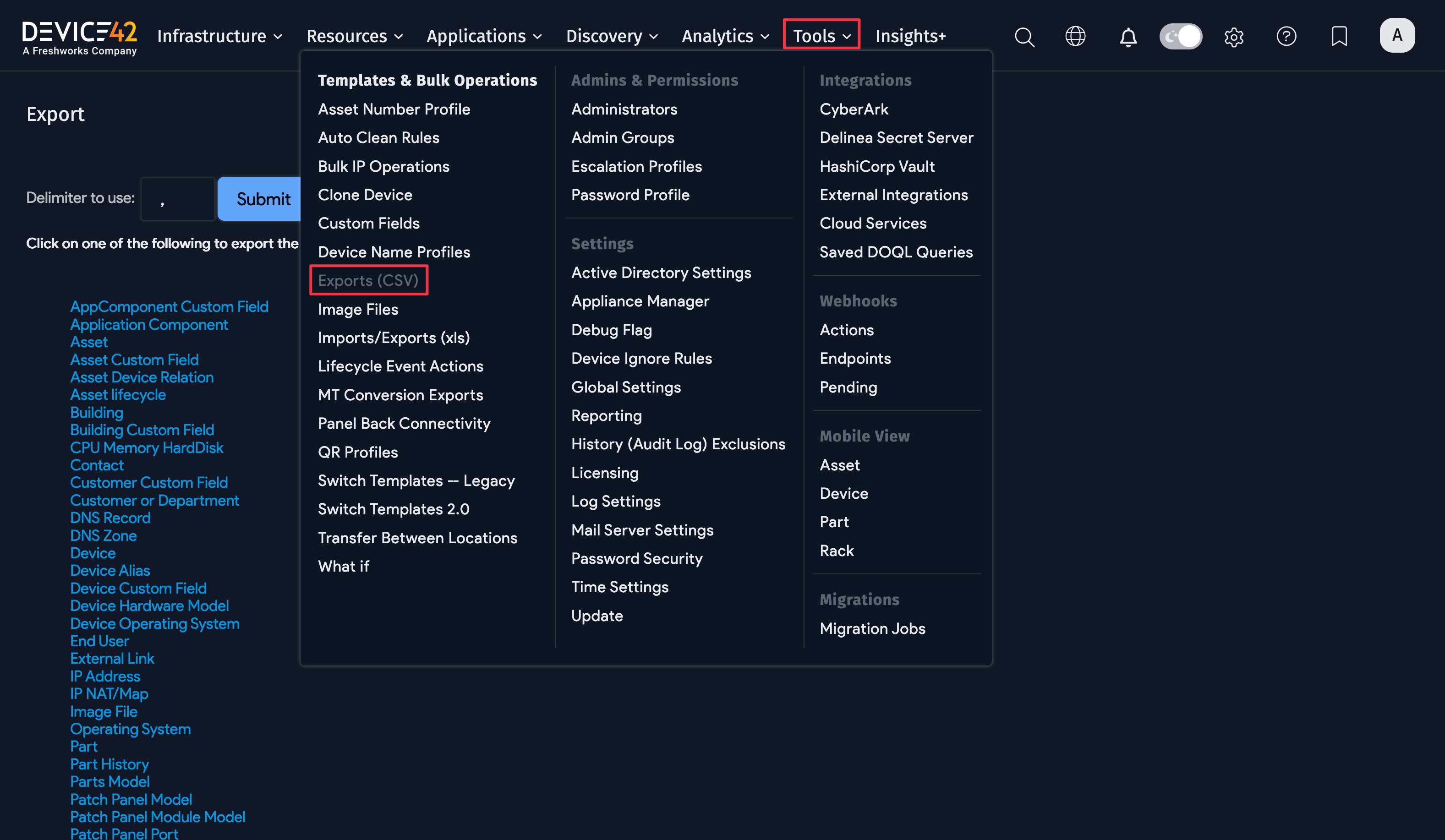Screen dimensions: 1445x840
Task: Open the notifications bell
Action: pos(1128,36)
